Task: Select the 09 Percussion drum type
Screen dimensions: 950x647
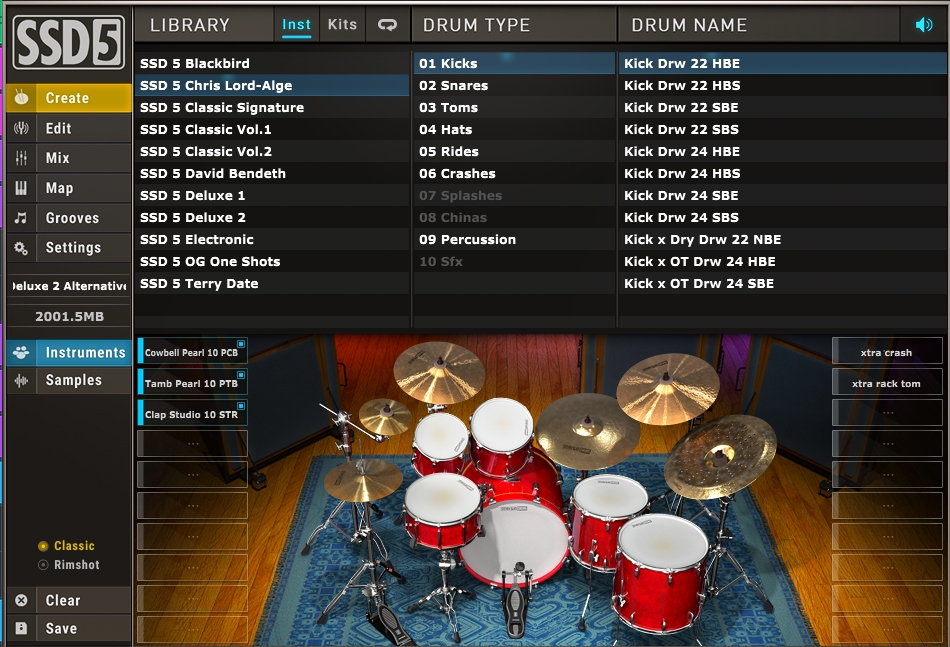Action: click(514, 239)
